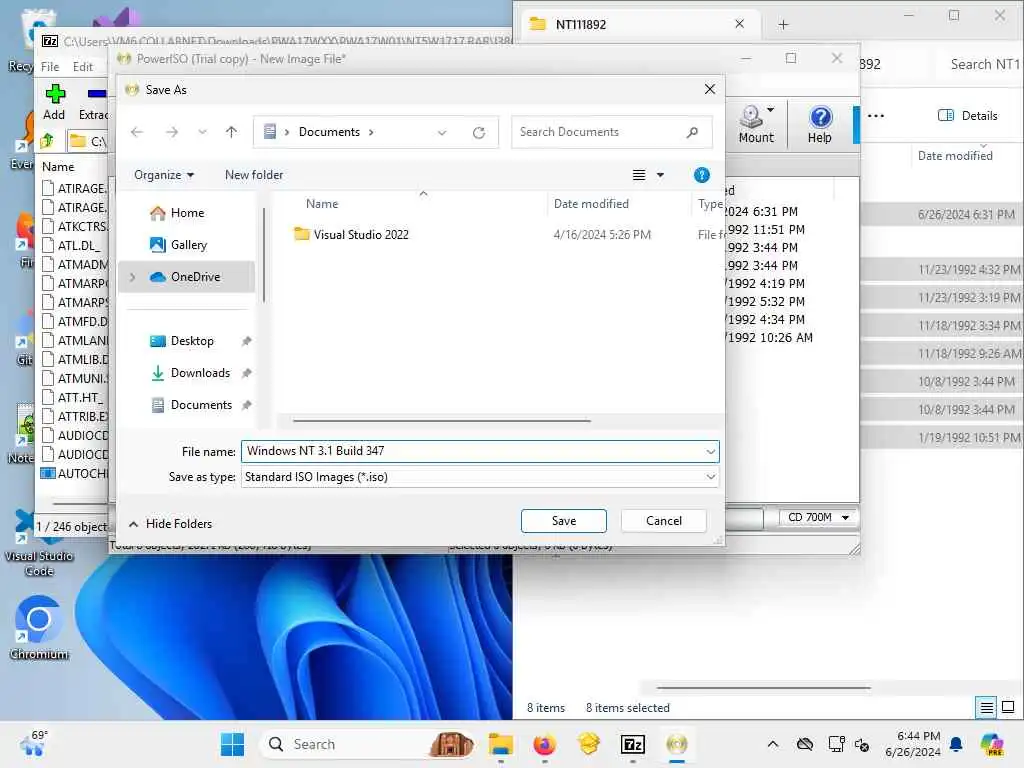Sort by Date modified column in Save As
Viewport: 1024px width, 768px height.
pos(591,204)
